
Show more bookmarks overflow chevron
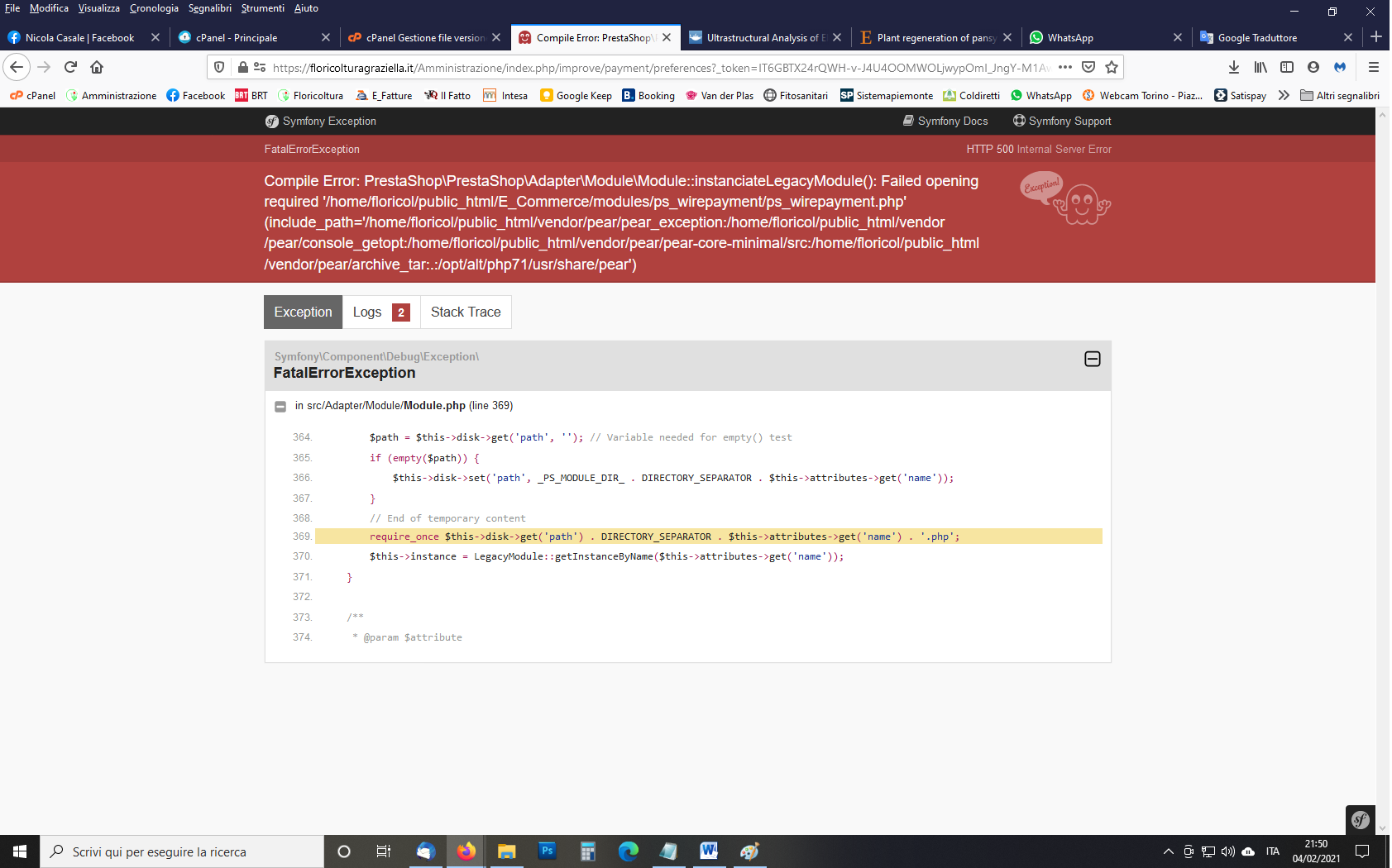(x=1284, y=95)
